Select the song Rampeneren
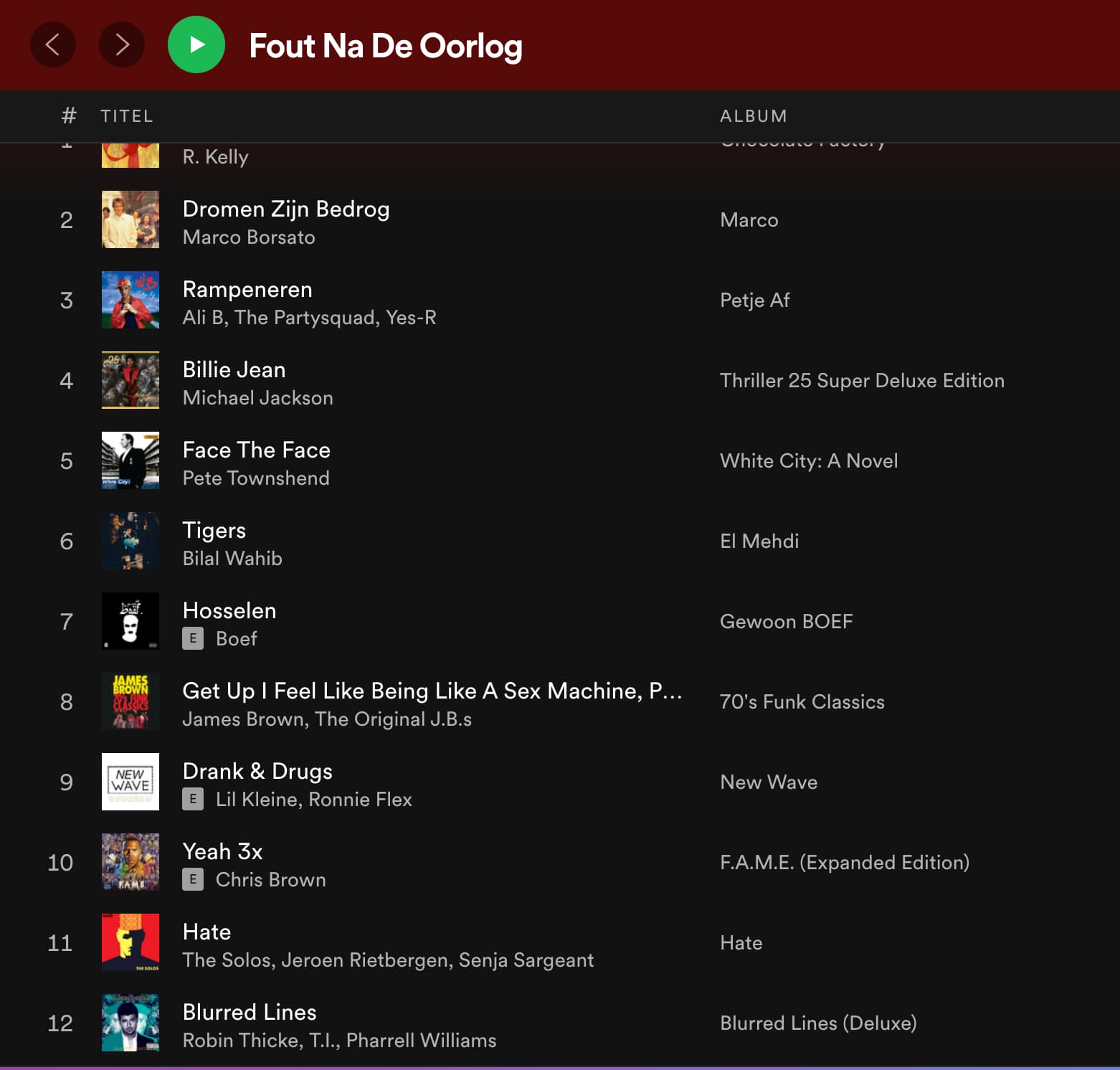The image size is (1120, 1070). [x=247, y=290]
